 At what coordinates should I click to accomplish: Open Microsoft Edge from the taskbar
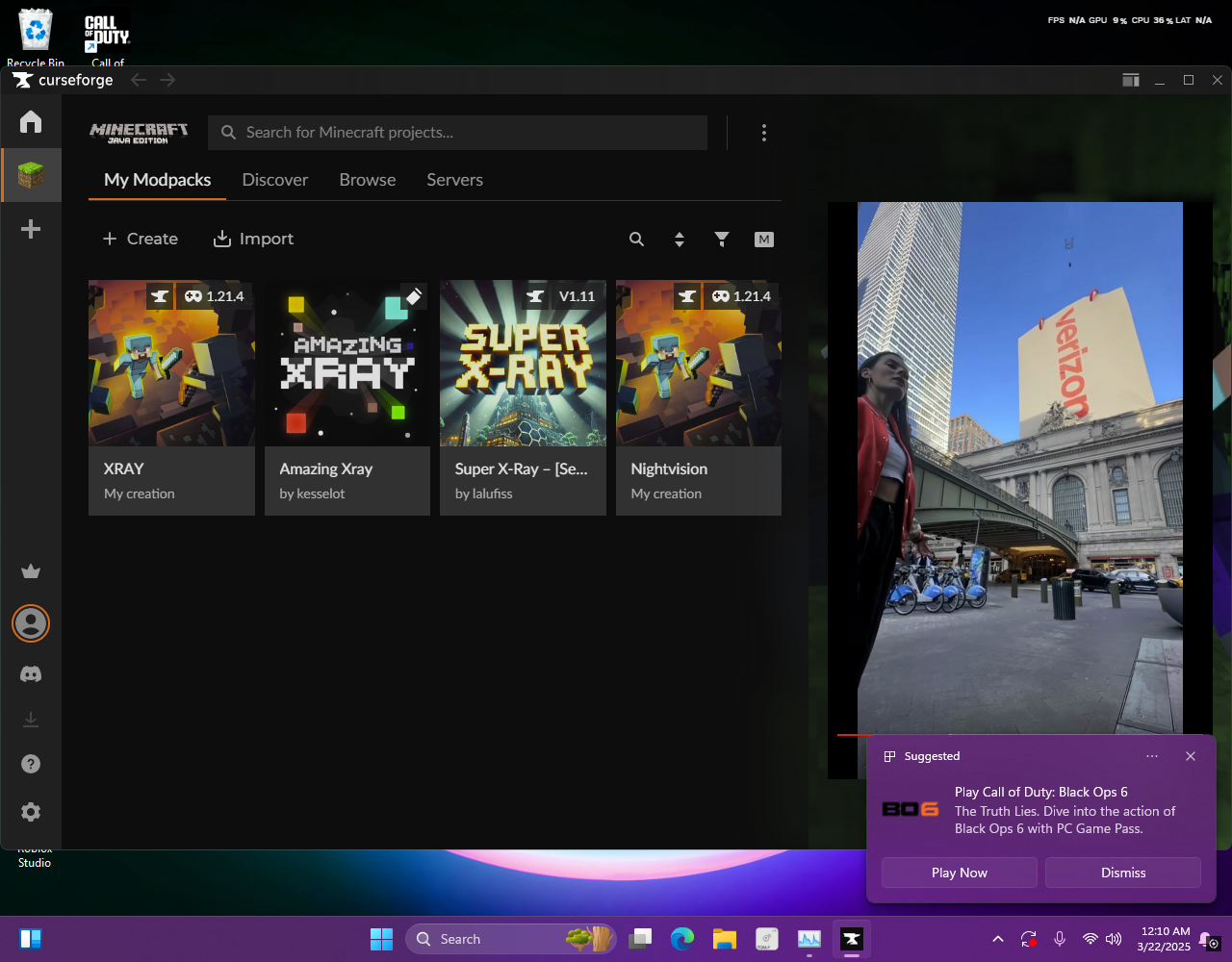pos(682,939)
